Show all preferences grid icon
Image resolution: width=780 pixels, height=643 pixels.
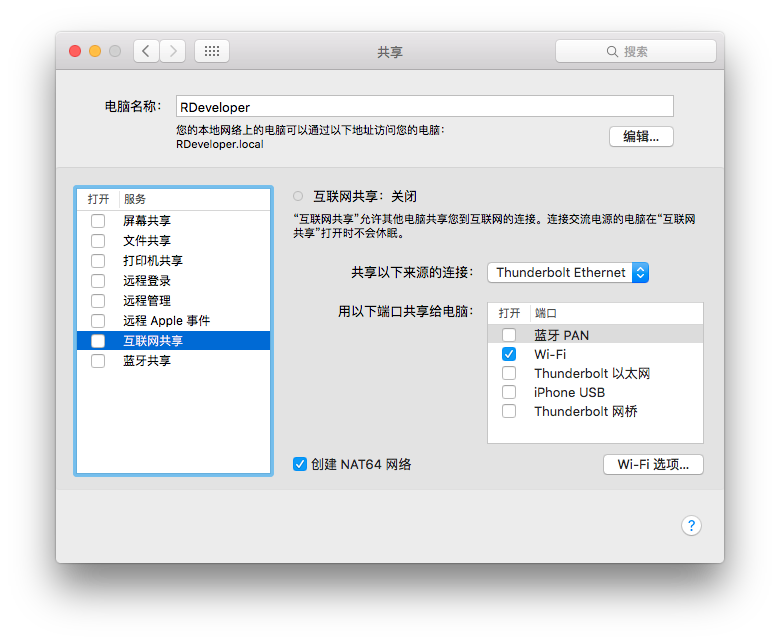click(212, 51)
